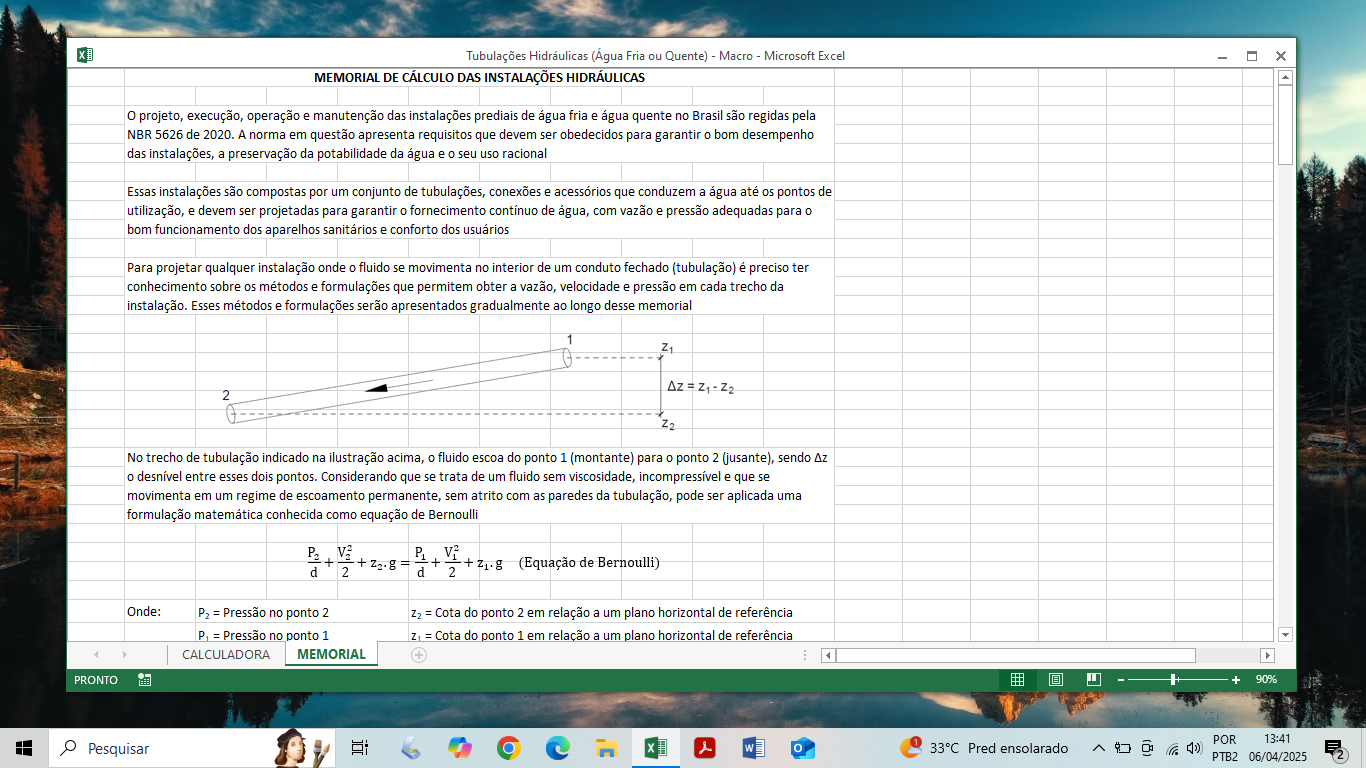The image size is (1366, 768).
Task: Add a new sheet with plus button
Action: pyautogui.click(x=419, y=655)
